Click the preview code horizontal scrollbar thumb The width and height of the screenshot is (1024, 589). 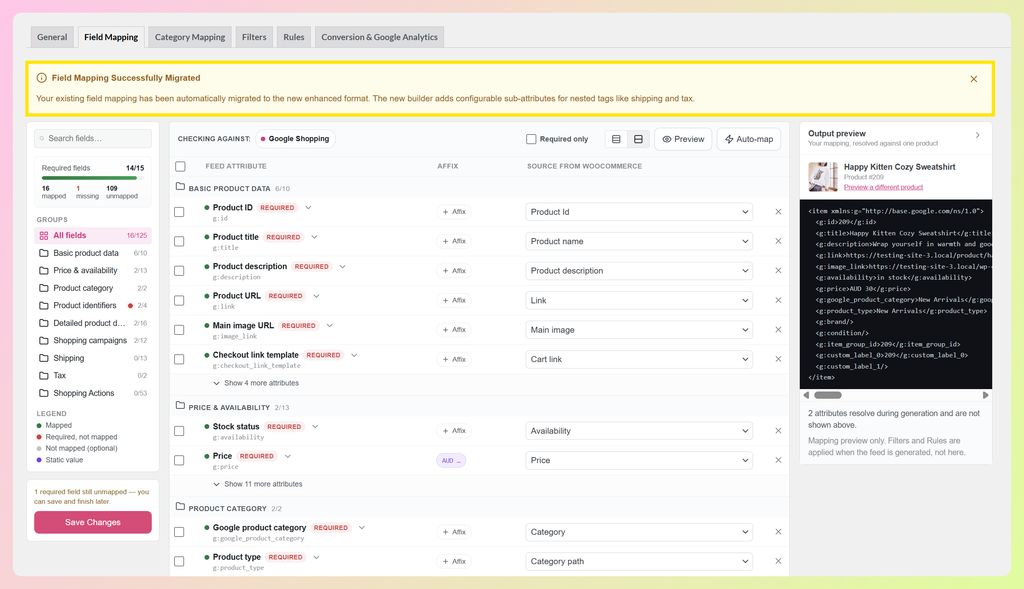pyautogui.click(x=827, y=395)
